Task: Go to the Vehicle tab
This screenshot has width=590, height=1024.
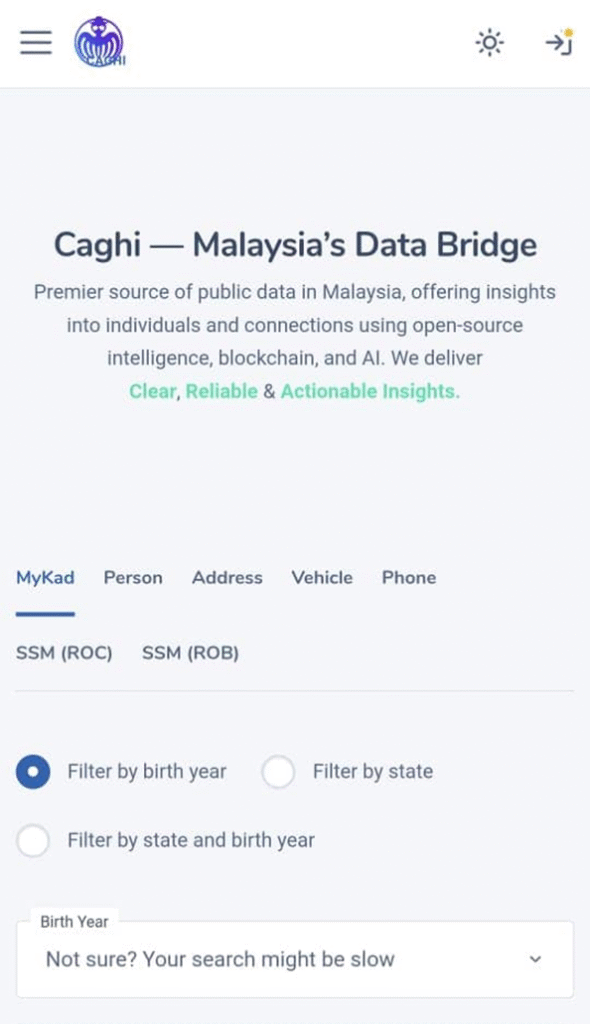Action: 321,577
